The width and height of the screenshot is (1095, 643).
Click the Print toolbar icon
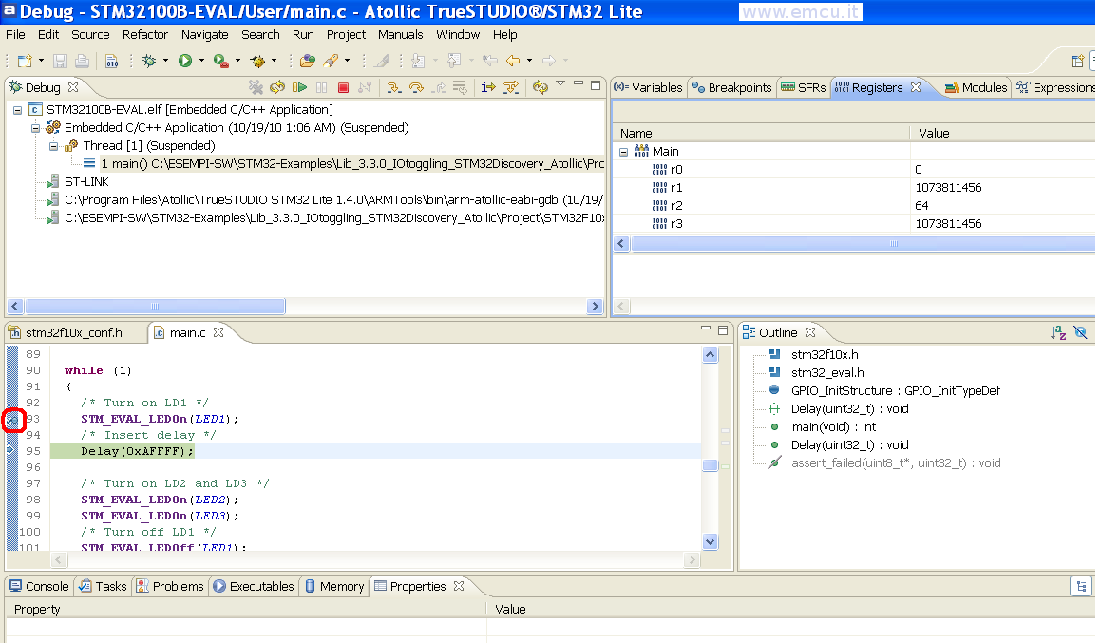click(x=82, y=61)
